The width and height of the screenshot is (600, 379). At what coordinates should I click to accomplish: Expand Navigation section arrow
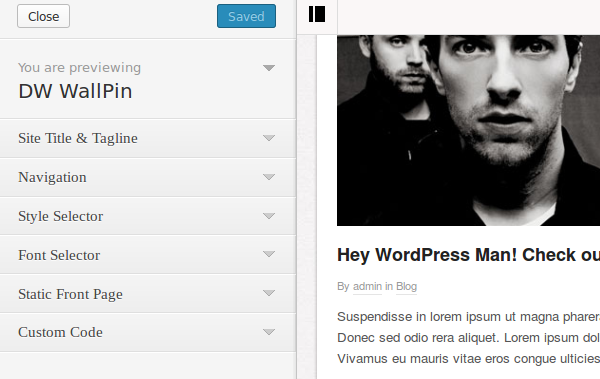pos(269,177)
